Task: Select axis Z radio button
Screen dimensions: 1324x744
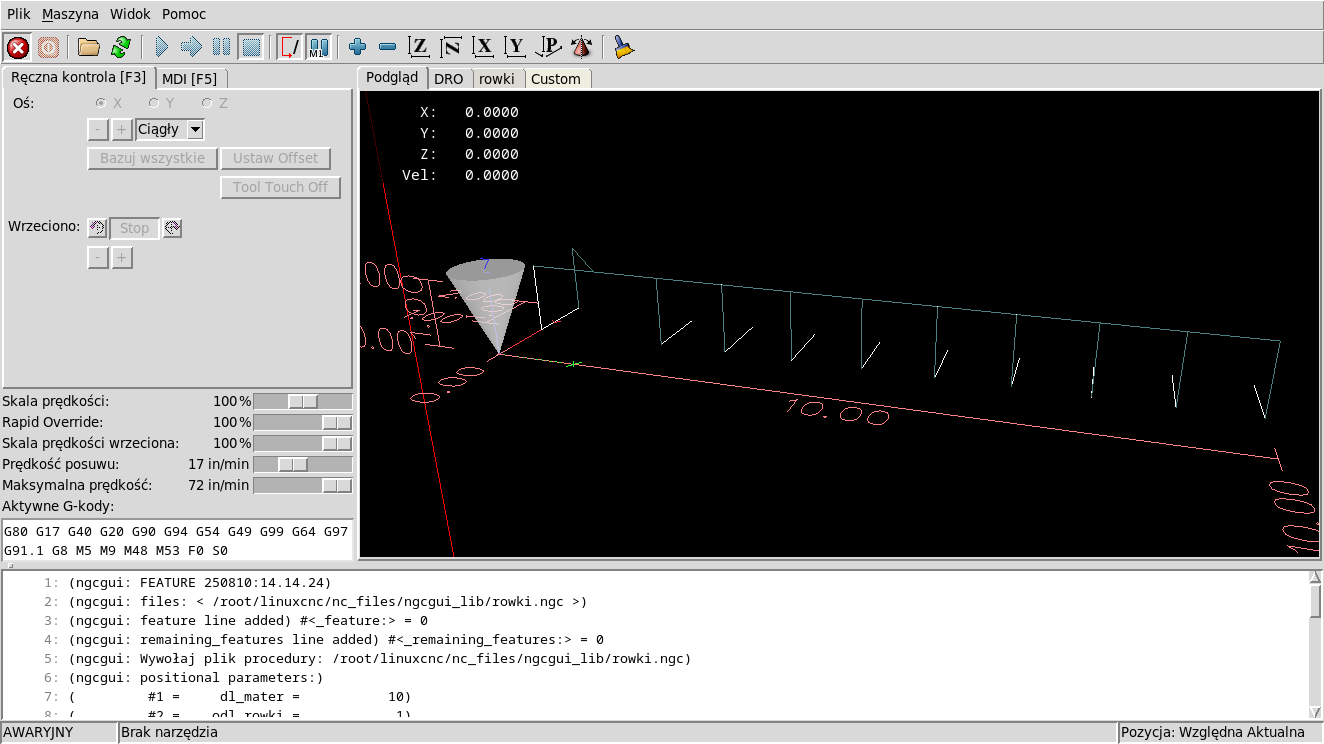Action: [x=214, y=102]
